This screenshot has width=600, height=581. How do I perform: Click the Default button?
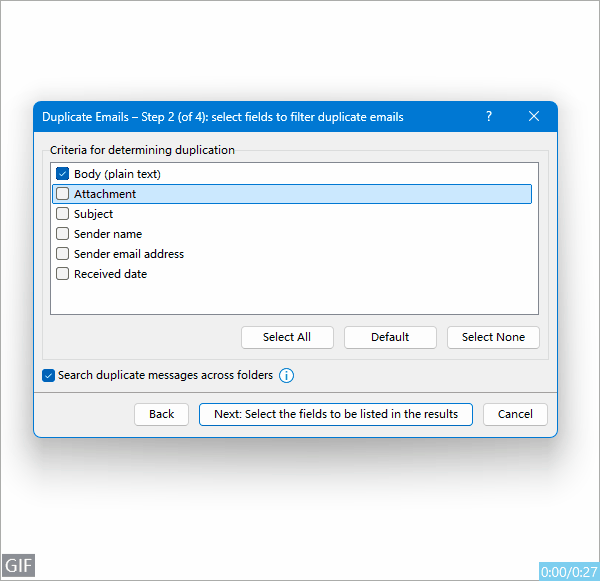click(390, 337)
